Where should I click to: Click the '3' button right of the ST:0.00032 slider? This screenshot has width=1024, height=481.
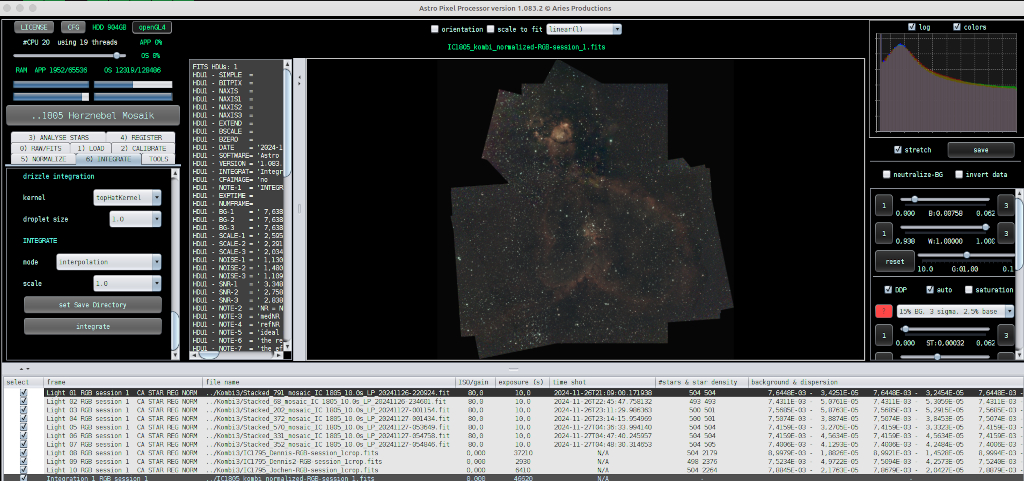click(x=1007, y=335)
